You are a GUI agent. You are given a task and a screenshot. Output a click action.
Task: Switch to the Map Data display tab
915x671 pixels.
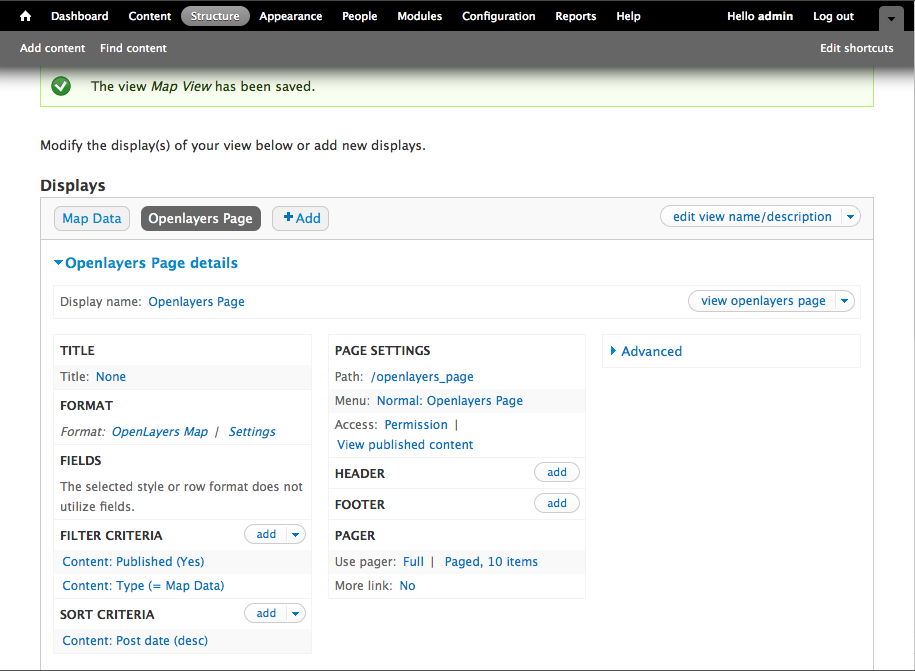click(92, 218)
